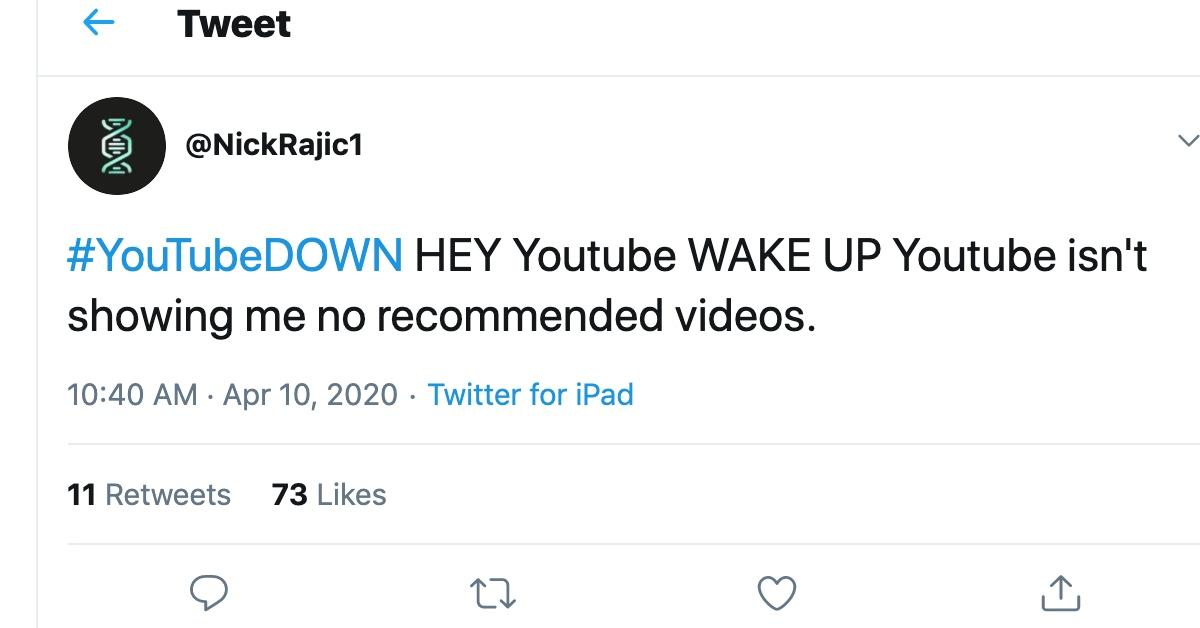Reply to the tweet via speech bubble icon
Image resolution: width=1200 pixels, height=628 pixels.
[x=209, y=592]
